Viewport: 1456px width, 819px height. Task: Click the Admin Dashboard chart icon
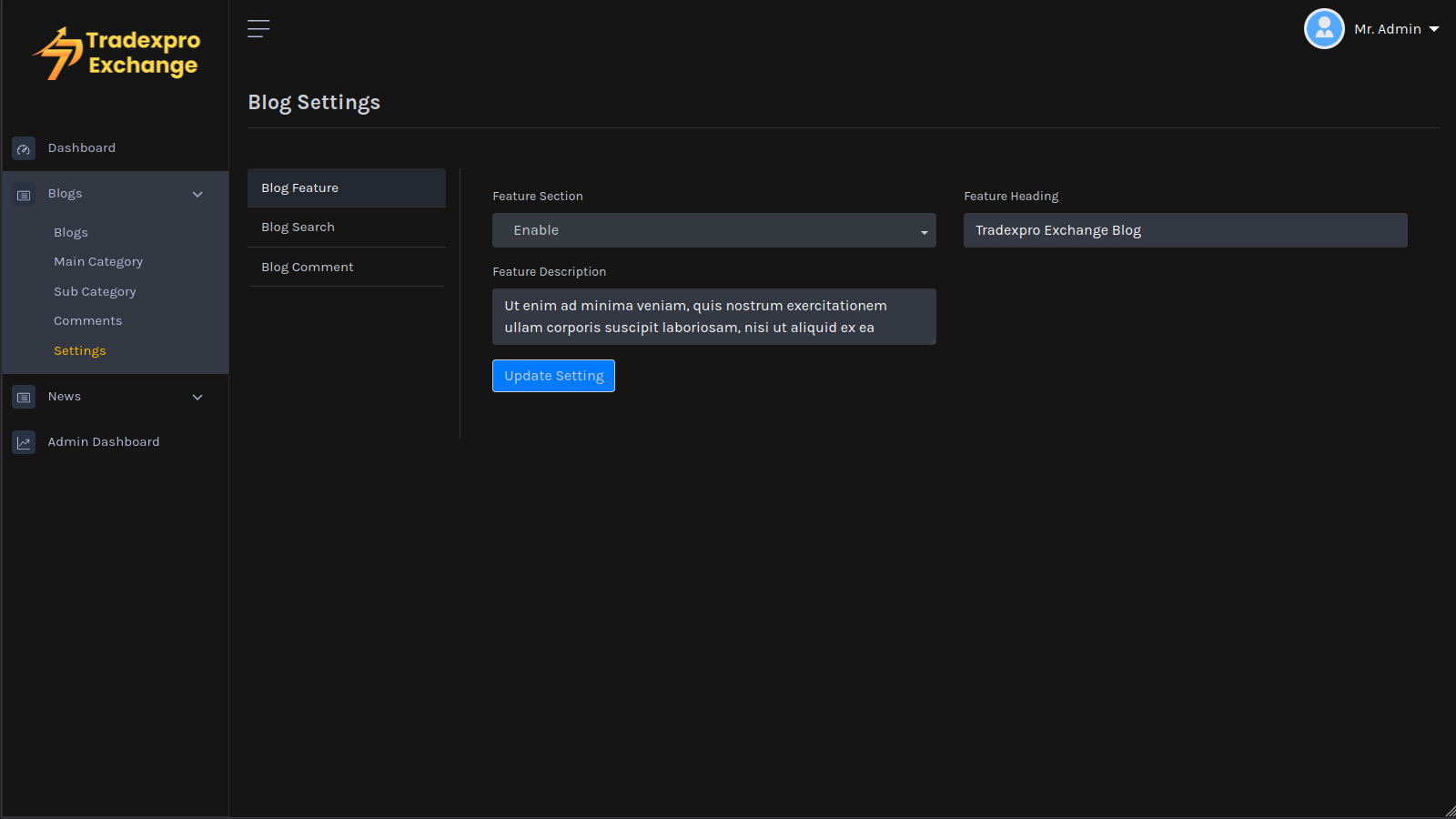24,442
